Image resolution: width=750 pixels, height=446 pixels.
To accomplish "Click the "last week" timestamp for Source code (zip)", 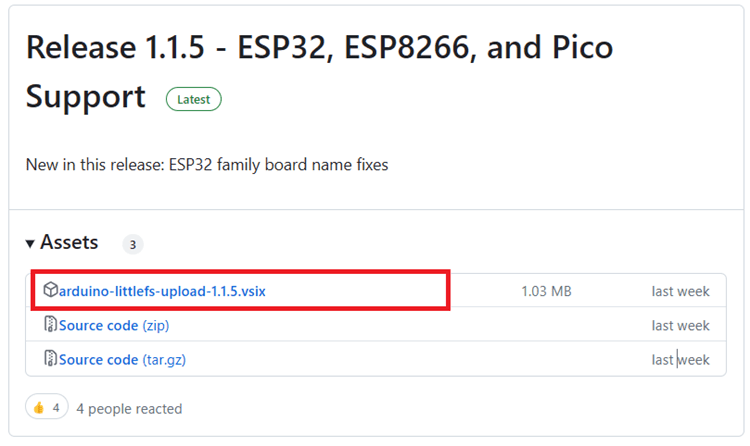I will point(680,325).
